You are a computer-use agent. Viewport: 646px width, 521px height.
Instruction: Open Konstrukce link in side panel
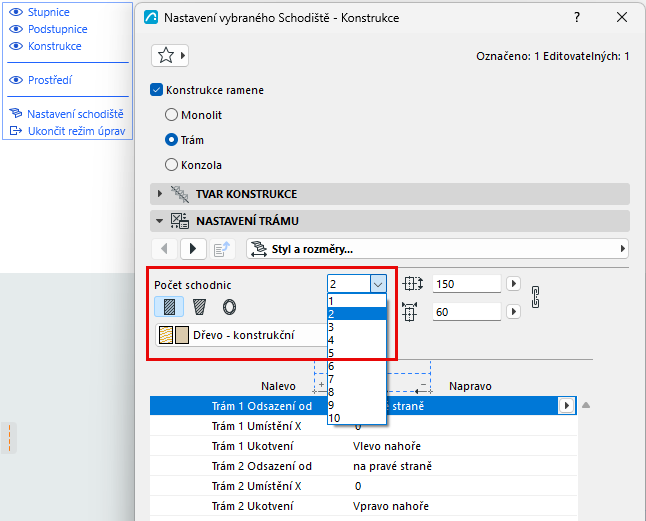tap(54, 46)
